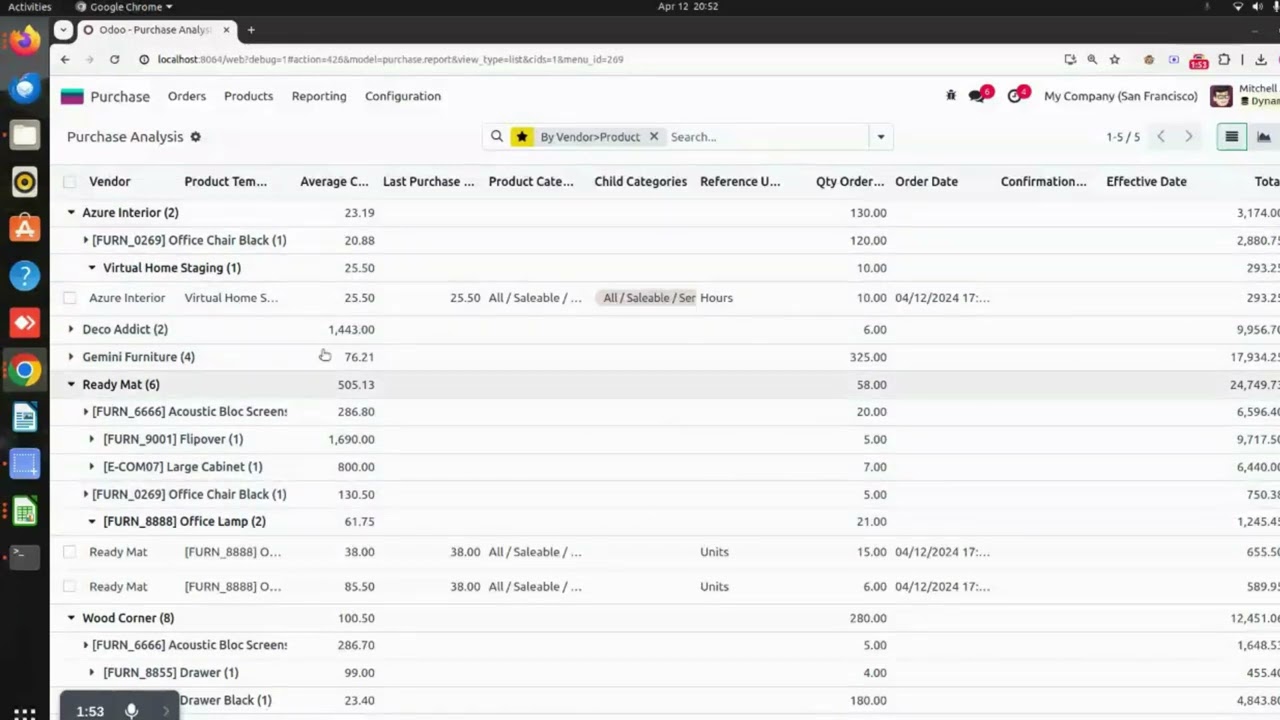The image size is (1280, 720).
Task: Check the Azure Interior Virtual Home row checkbox
Action: point(69,298)
